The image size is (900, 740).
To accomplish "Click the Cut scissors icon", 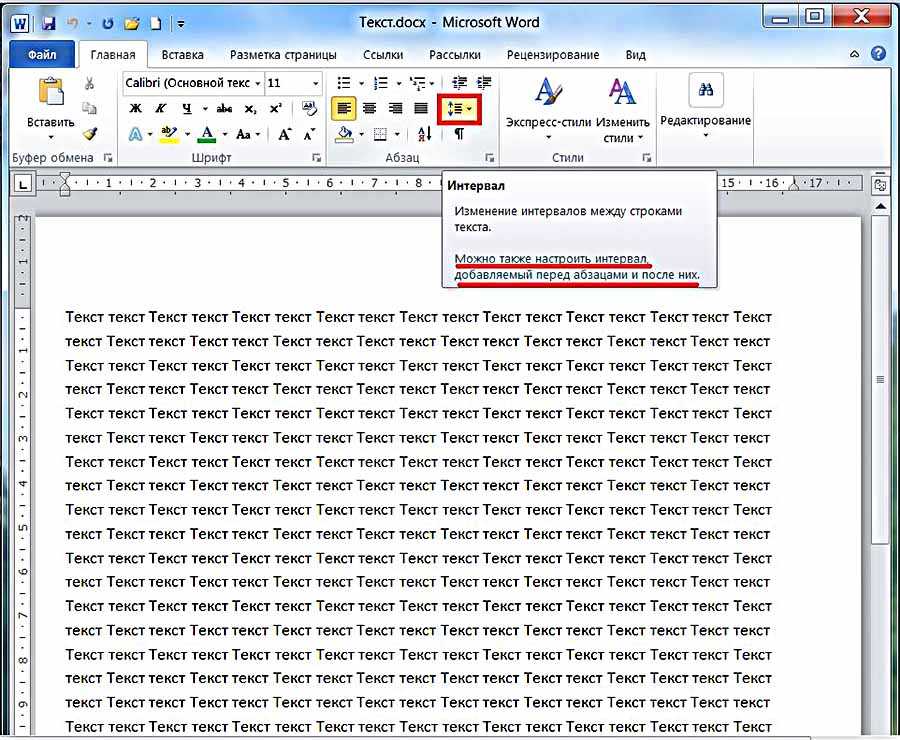I will click(x=90, y=83).
